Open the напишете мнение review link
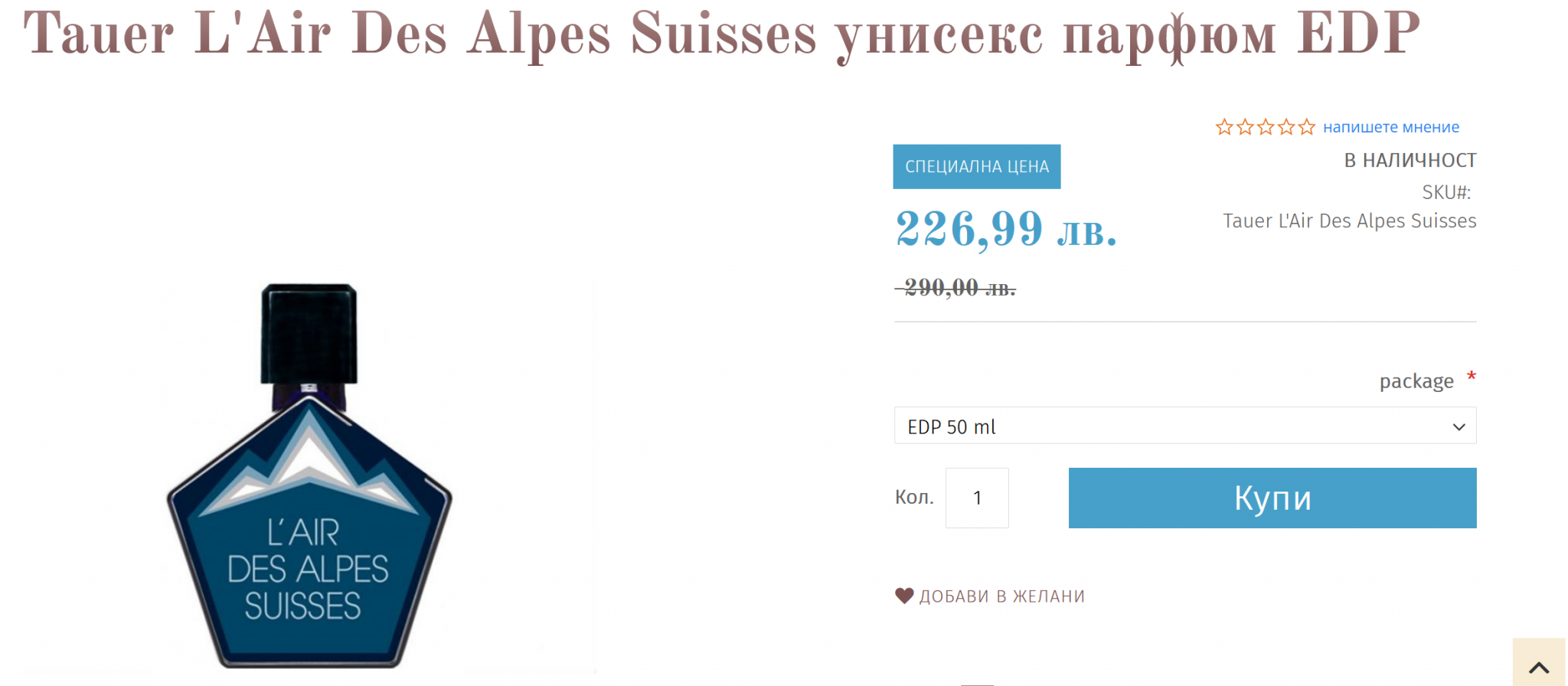1568x686 pixels. pyautogui.click(x=1390, y=127)
